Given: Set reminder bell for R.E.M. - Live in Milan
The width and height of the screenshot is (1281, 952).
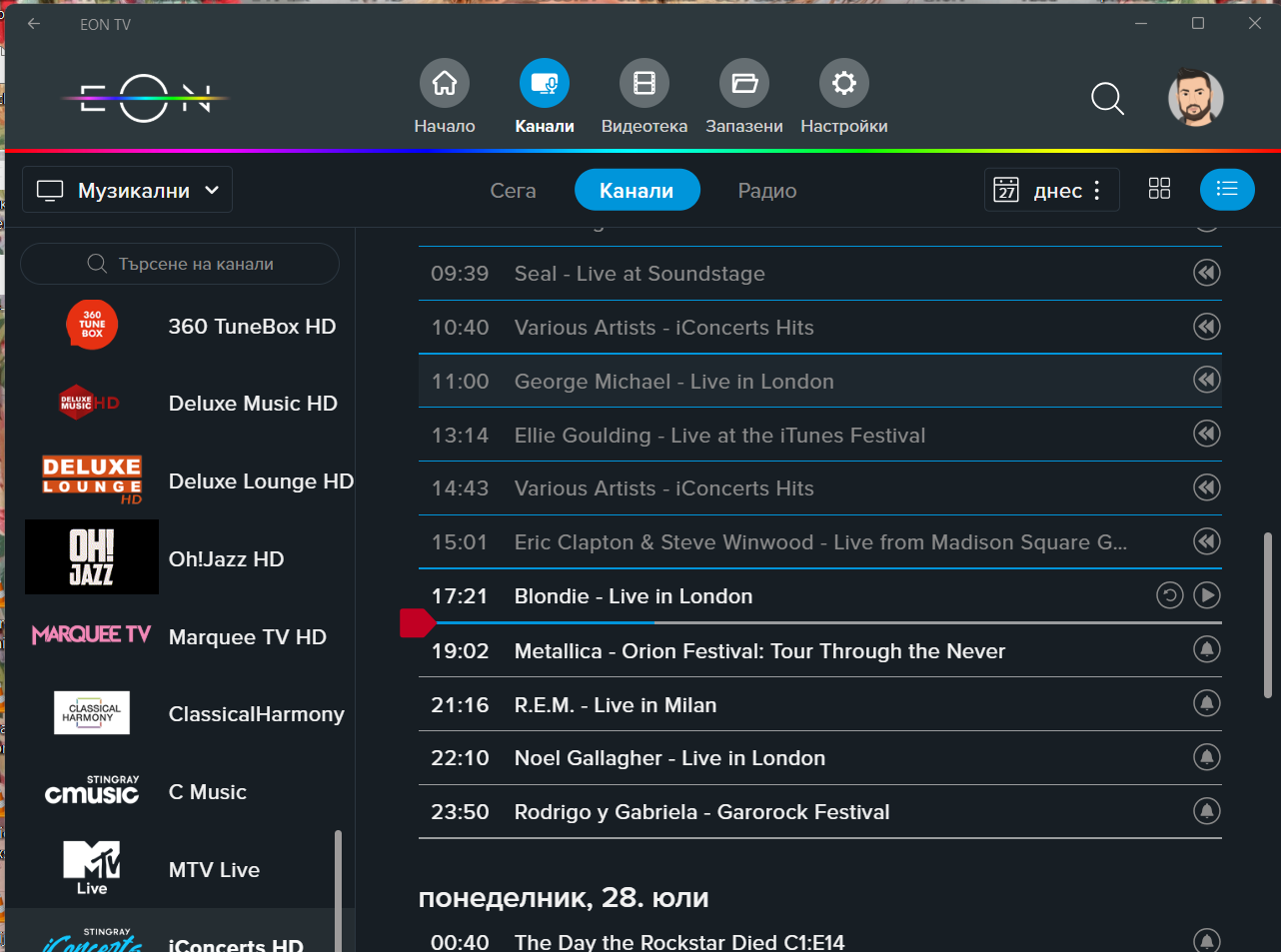Looking at the screenshot, I should point(1207,703).
